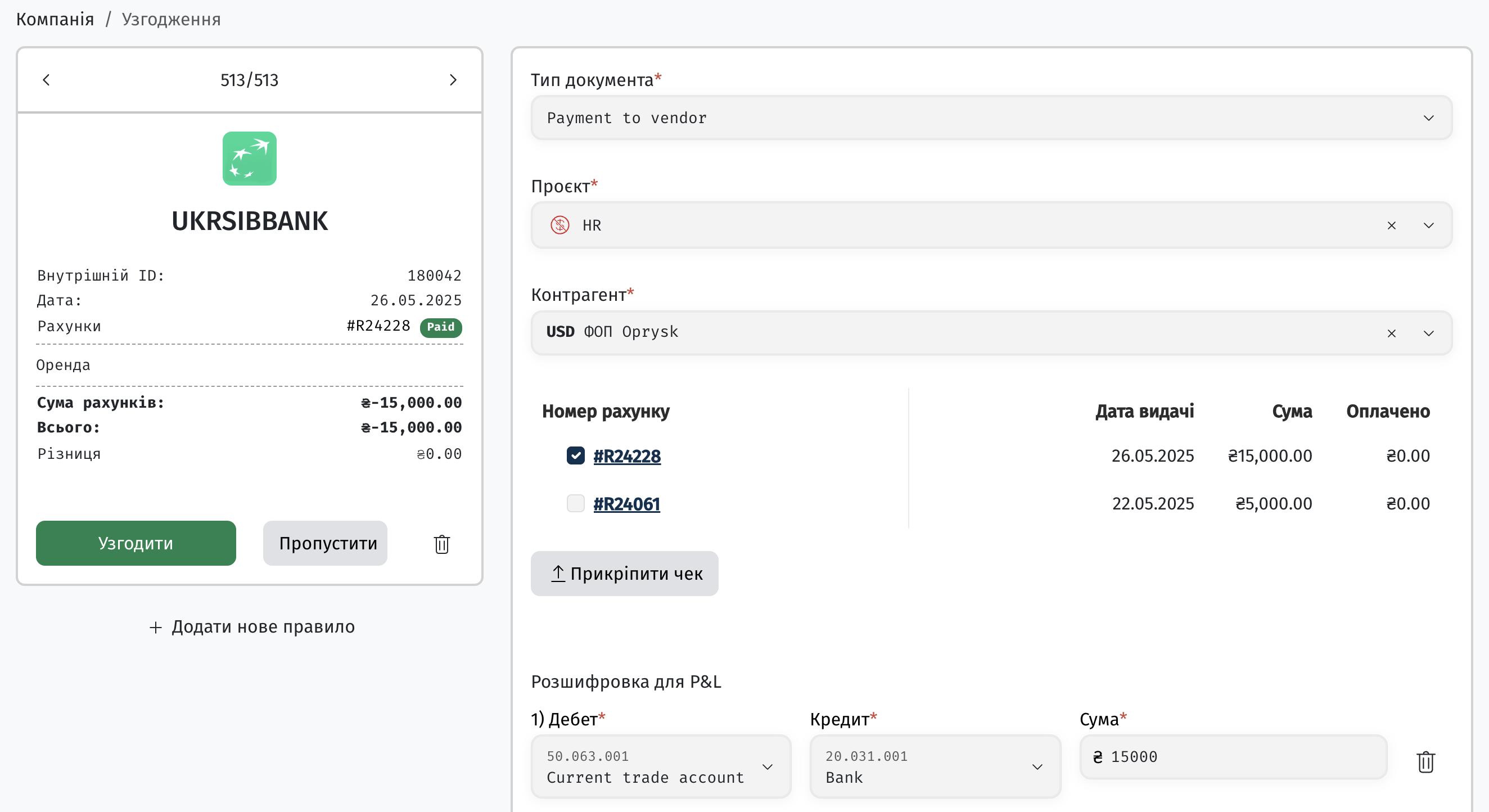Click date value 26.05.2025 in receipt

(416, 300)
